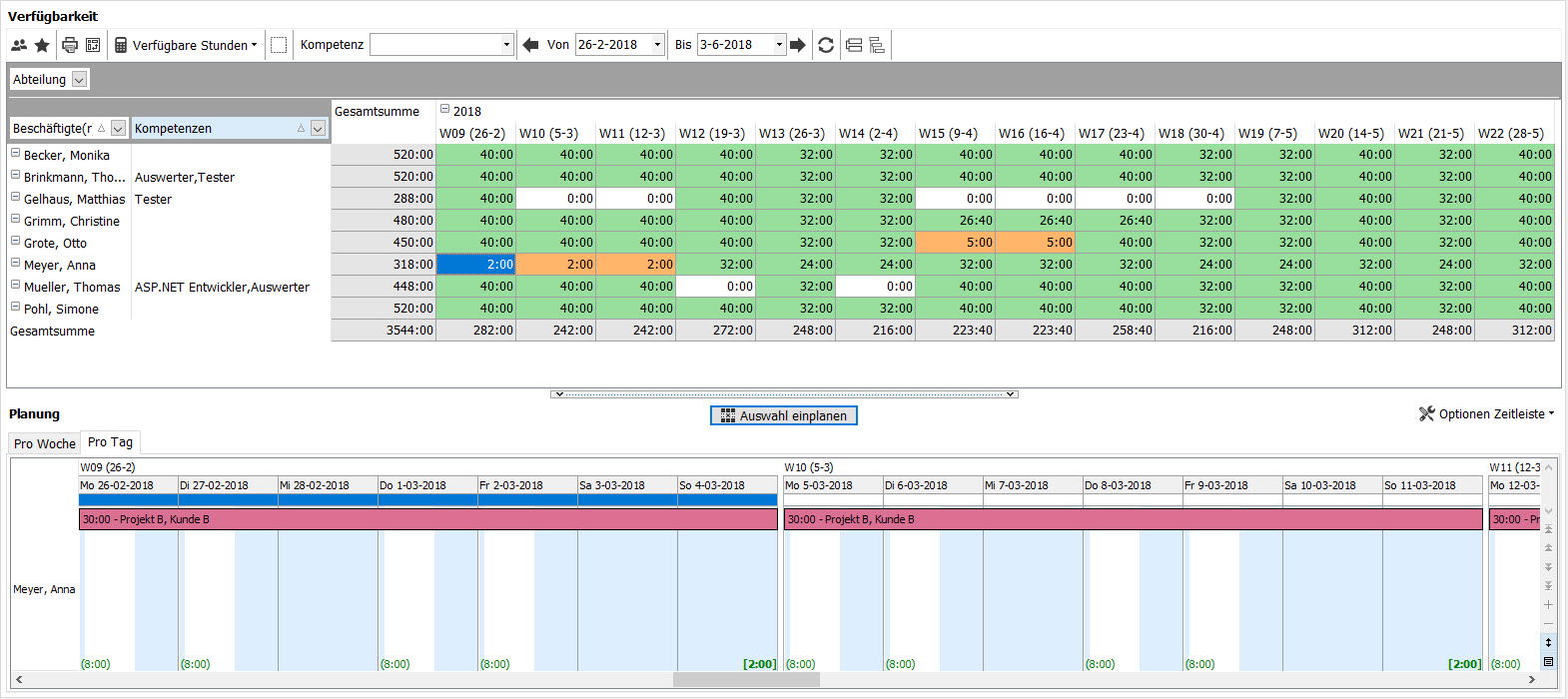
Task: Open the Abteilung filter dropdown
Action: click(x=80, y=80)
